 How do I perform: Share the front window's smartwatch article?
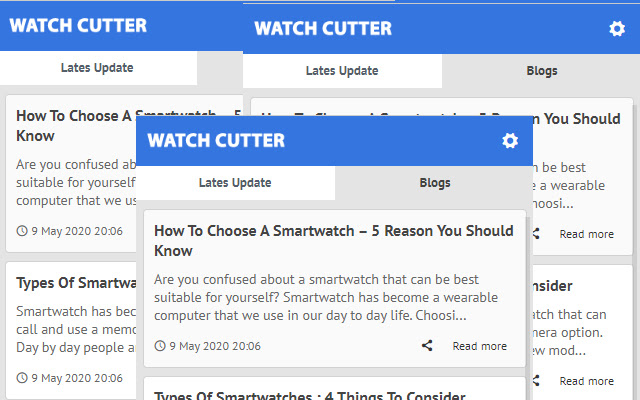click(427, 346)
